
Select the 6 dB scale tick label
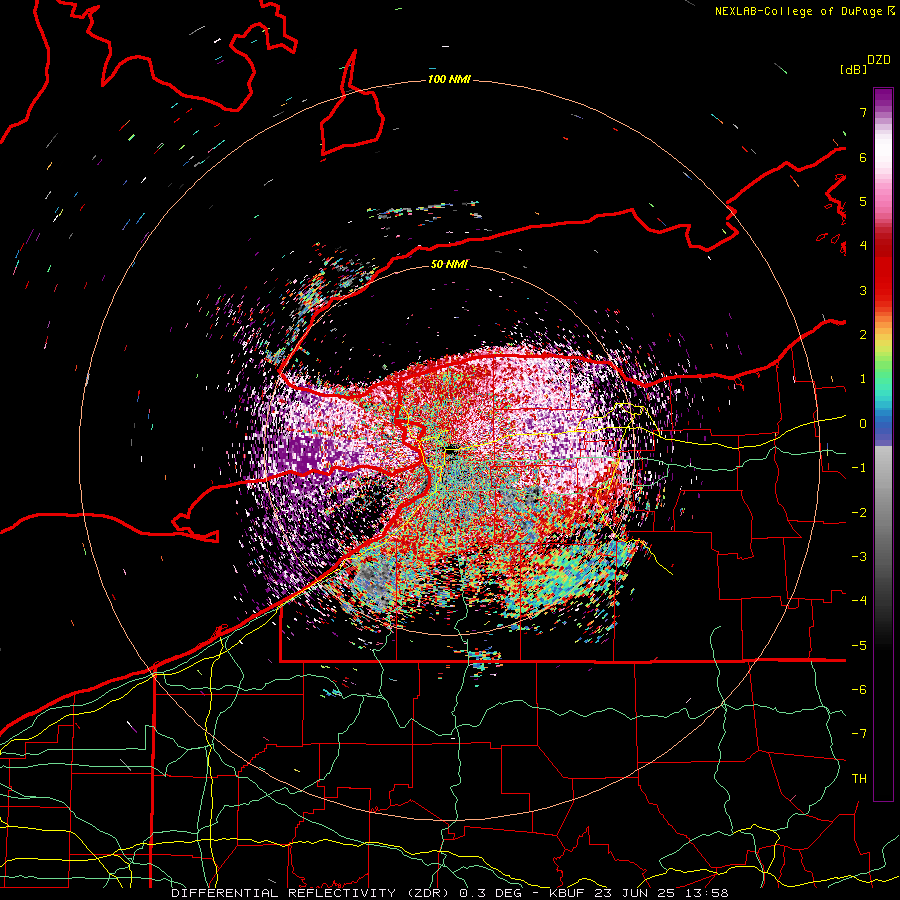click(x=863, y=157)
